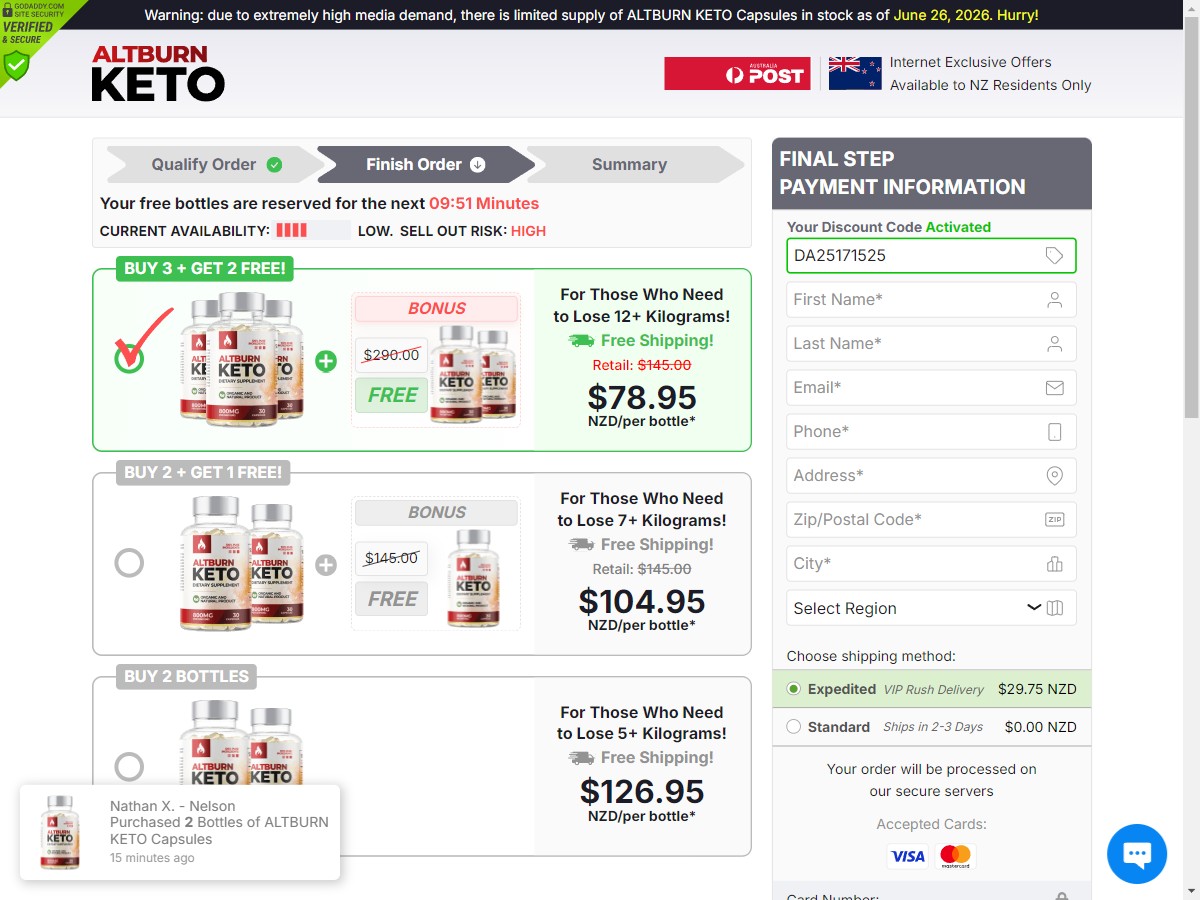The height and width of the screenshot is (900, 1200).
Task: Select the Buy 3 + Get 2 Free radio
Action: [129, 358]
